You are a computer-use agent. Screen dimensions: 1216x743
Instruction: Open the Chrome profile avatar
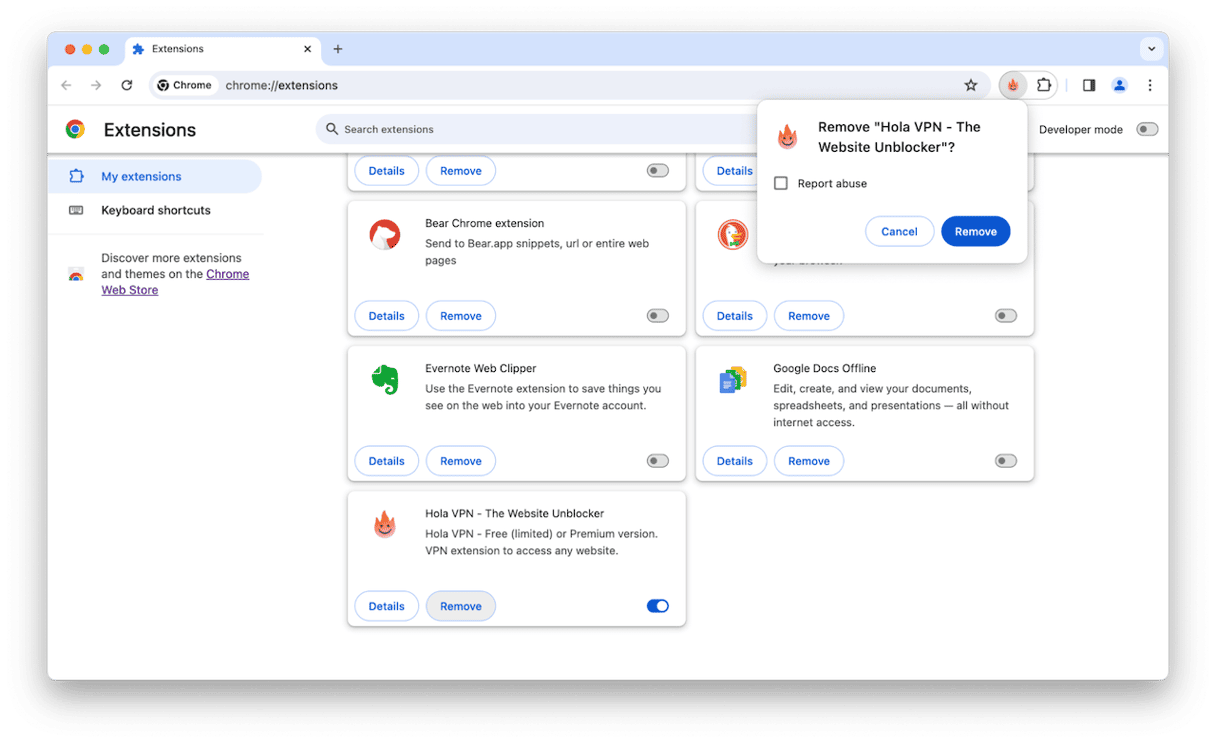pyautogui.click(x=1120, y=85)
